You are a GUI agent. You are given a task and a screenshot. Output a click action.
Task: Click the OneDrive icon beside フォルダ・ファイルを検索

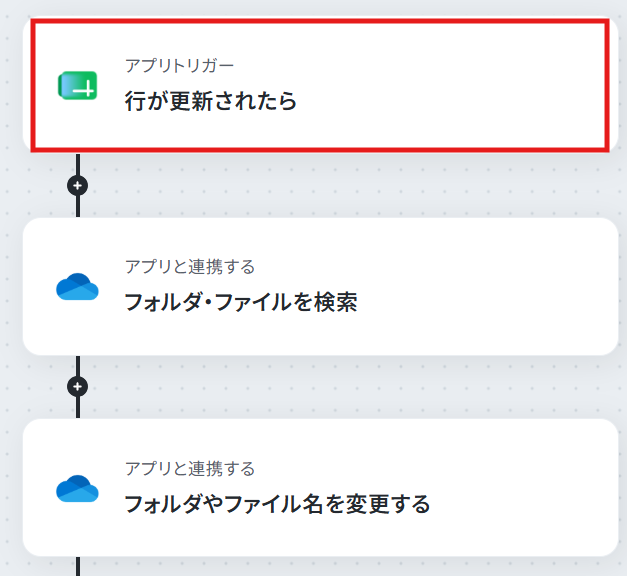[77, 286]
